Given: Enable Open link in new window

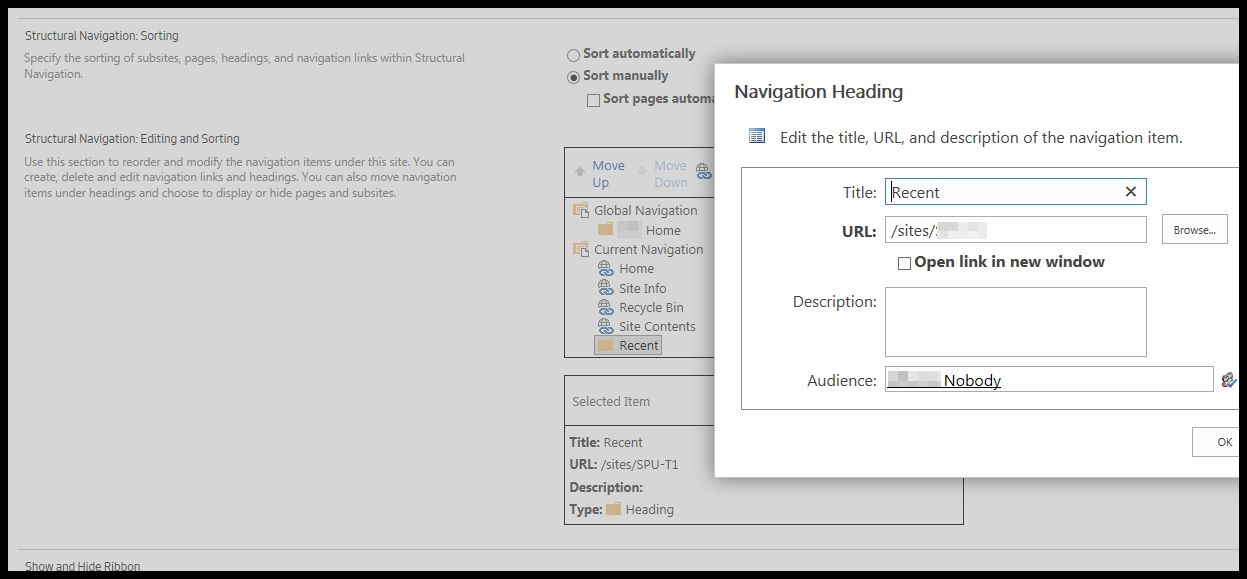Looking at the screenshot, I should coord(904,262).
